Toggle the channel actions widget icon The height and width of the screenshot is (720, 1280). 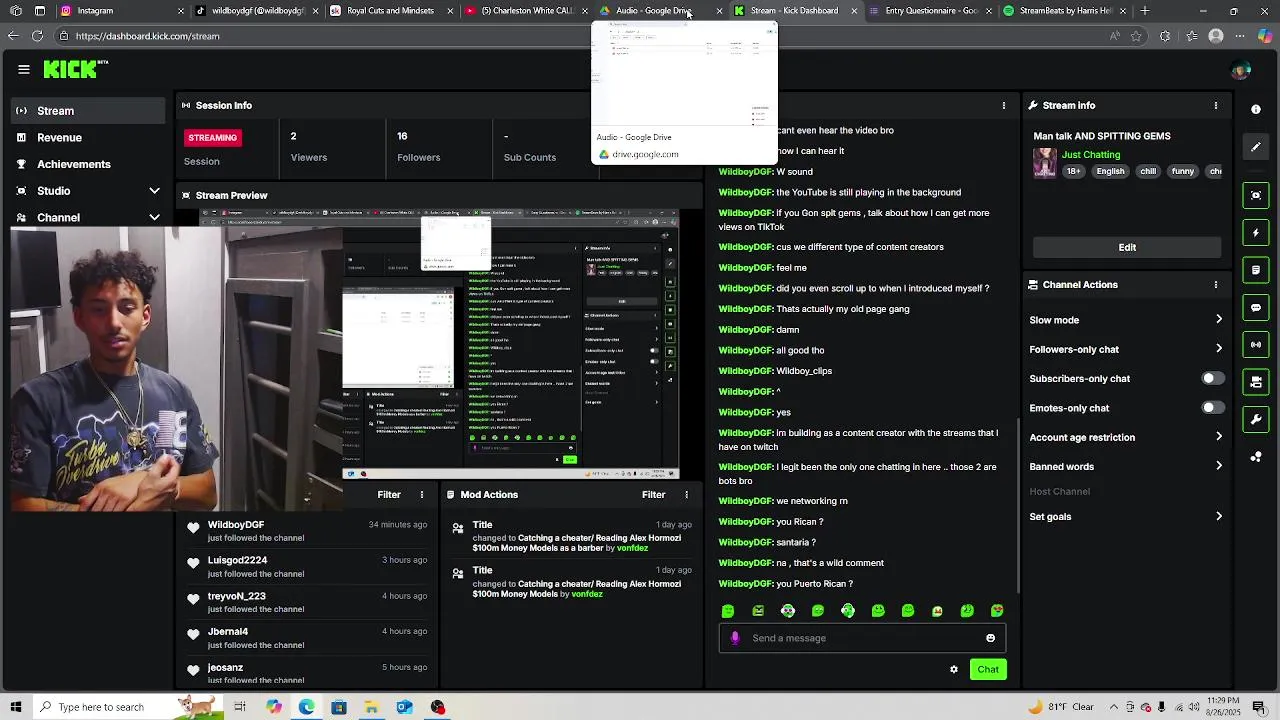(x=1256, y=382)
